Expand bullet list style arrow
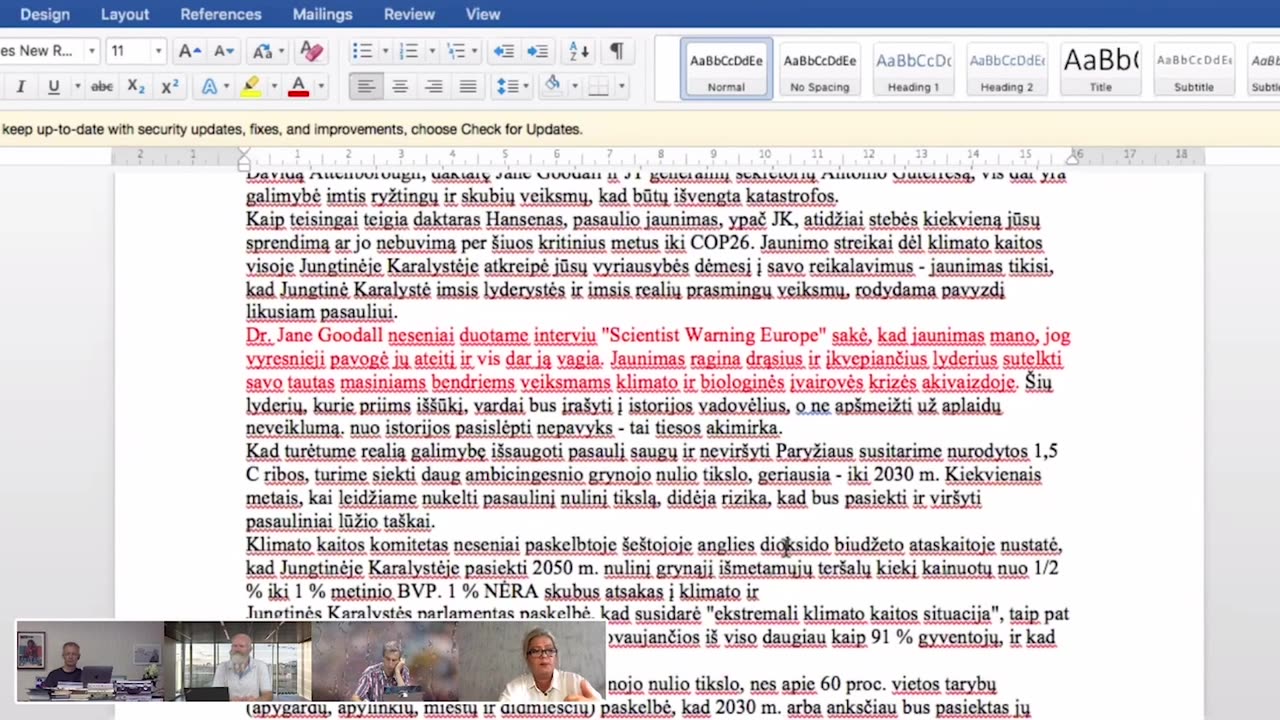Viewport: 1280px width, 720px height. pos(384,51)
